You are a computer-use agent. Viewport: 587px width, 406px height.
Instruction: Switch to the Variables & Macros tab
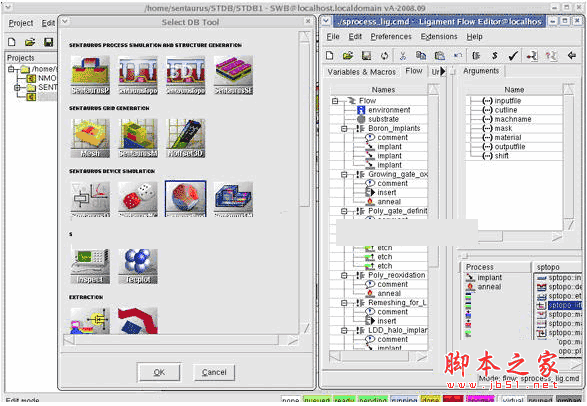click(x=361, y=72)
